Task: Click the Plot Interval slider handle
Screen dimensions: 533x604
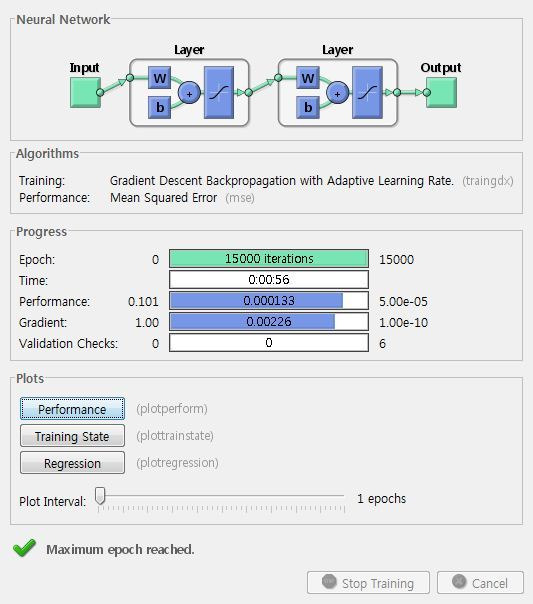Action: pyautogui.click(x=100, y=496)
